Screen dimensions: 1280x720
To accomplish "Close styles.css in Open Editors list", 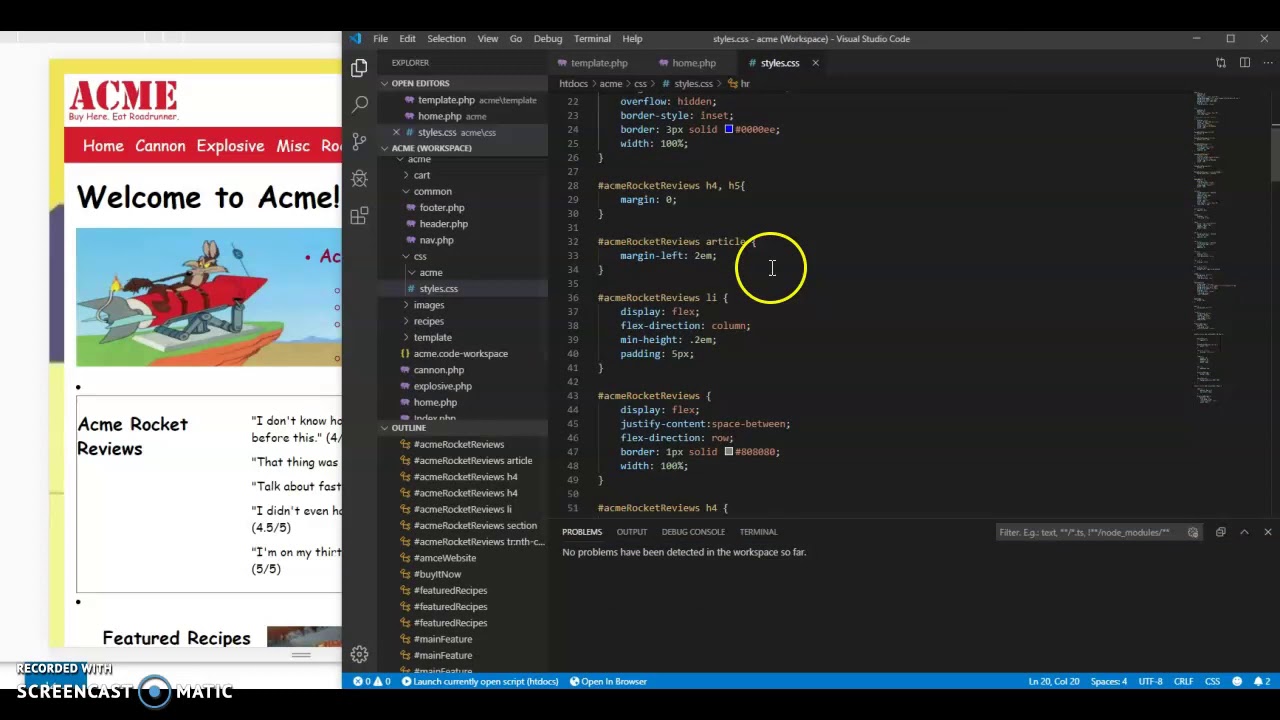I will click(396, 132).
